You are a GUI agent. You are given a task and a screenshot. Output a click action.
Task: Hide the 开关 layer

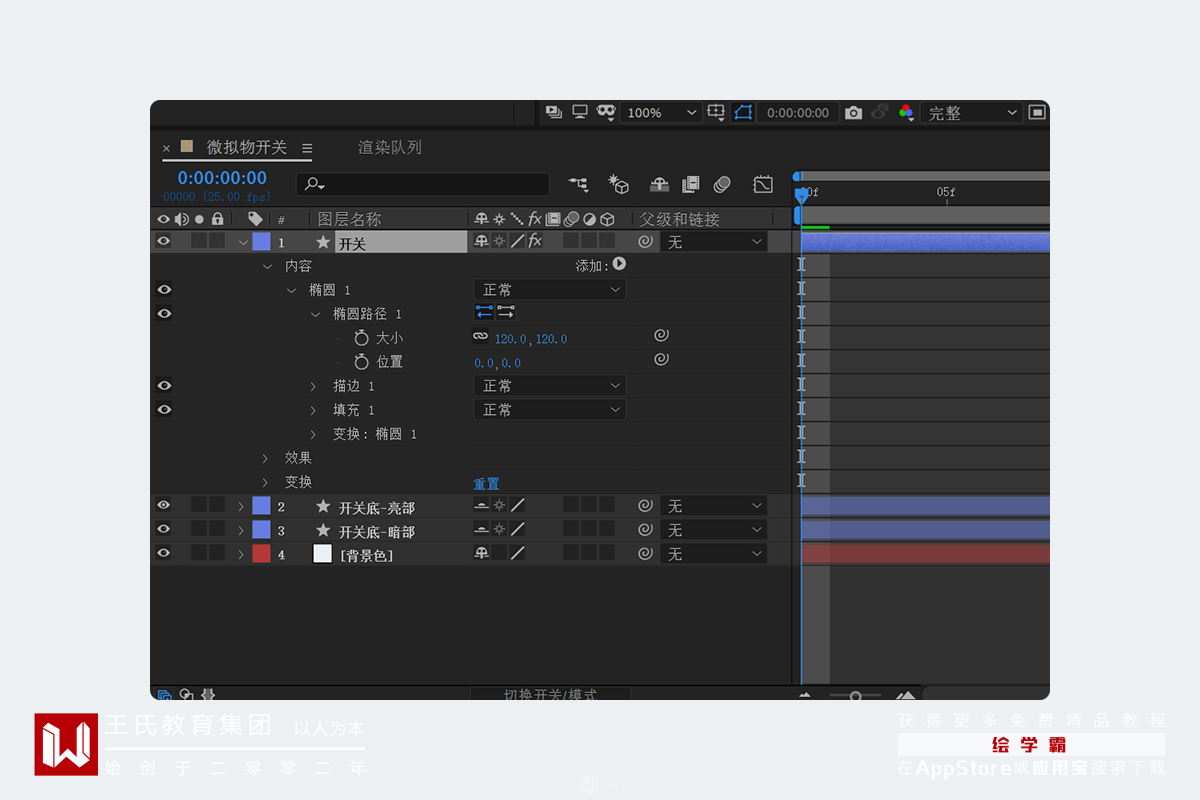point(164,241)
